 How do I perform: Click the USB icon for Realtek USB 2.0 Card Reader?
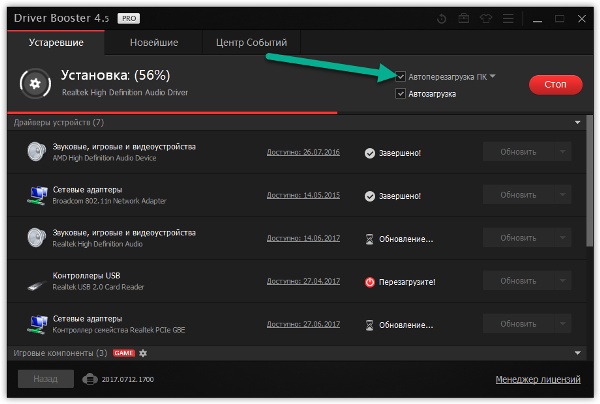pos(37,285)
